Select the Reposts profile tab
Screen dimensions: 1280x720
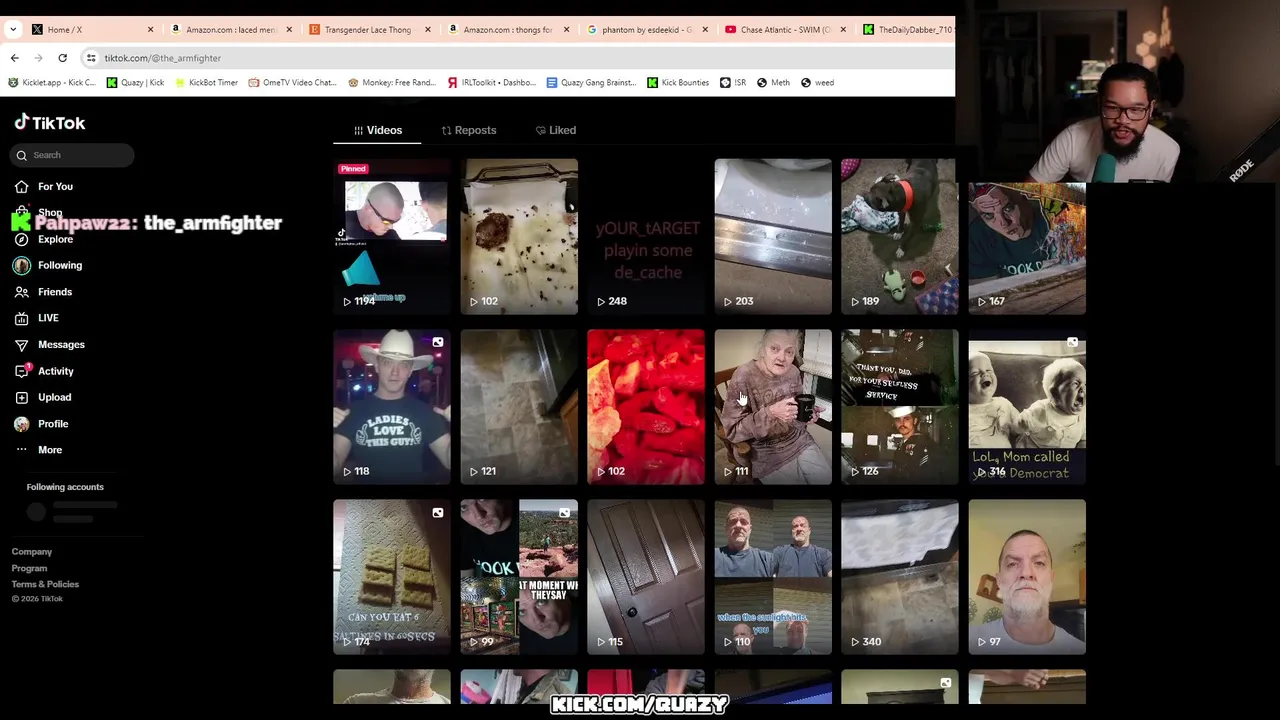click(x=468, y=130)
